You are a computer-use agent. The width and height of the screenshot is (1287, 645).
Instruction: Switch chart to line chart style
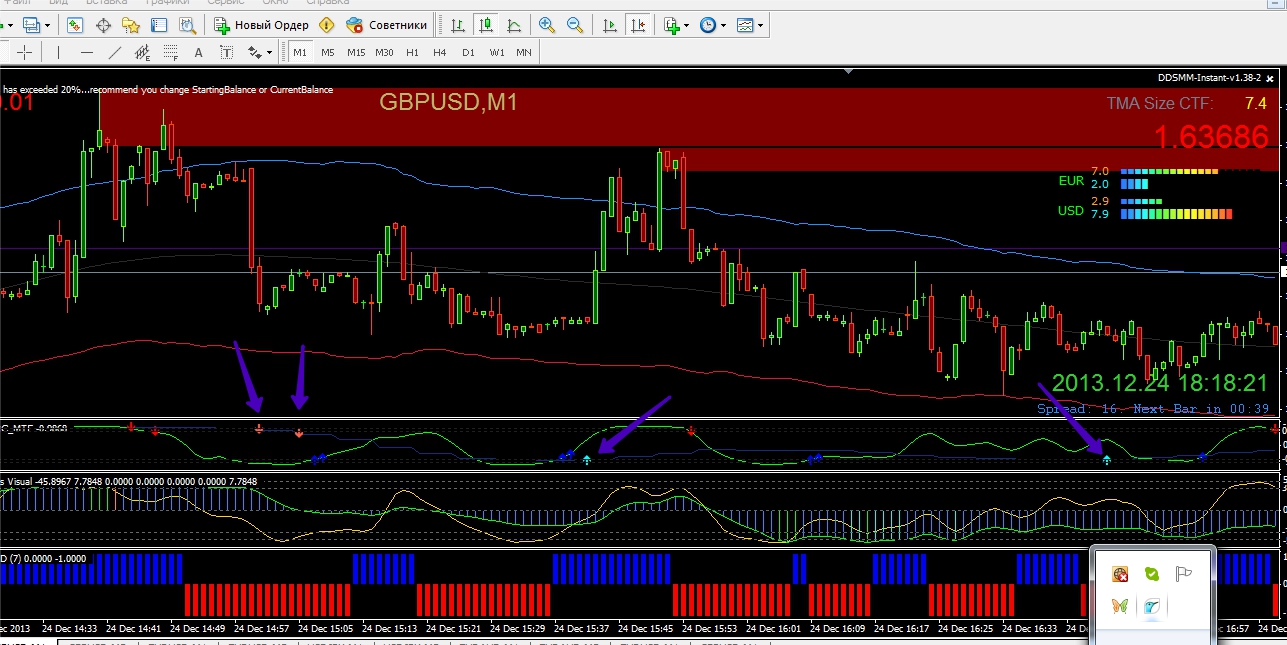point(513,25)
